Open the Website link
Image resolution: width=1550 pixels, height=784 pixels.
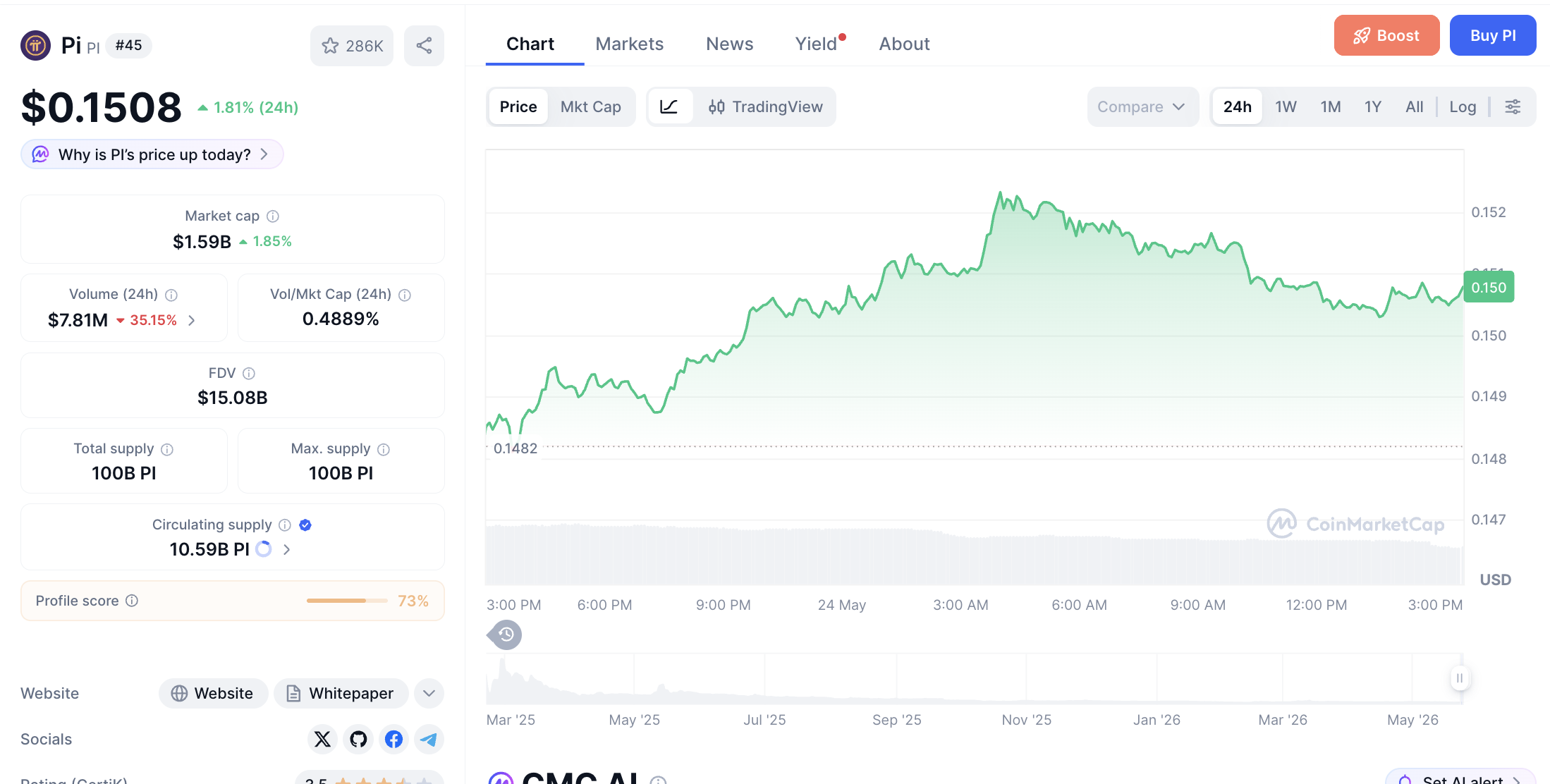213,694
